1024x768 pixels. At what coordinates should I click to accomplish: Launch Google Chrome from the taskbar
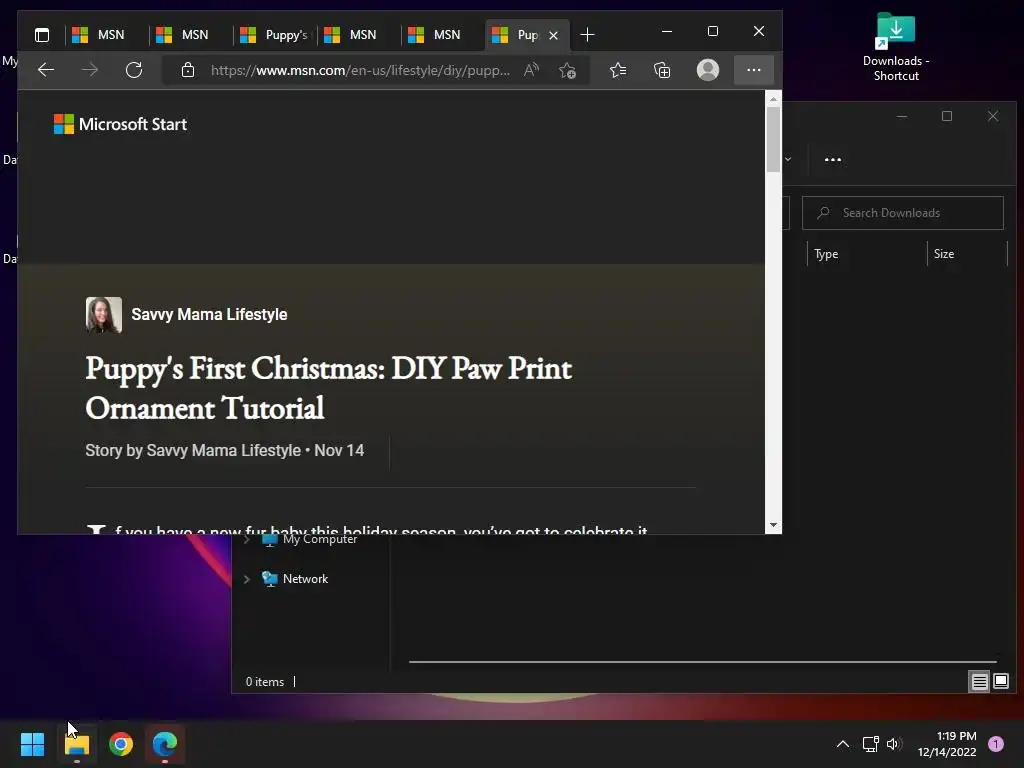point(121,744)
